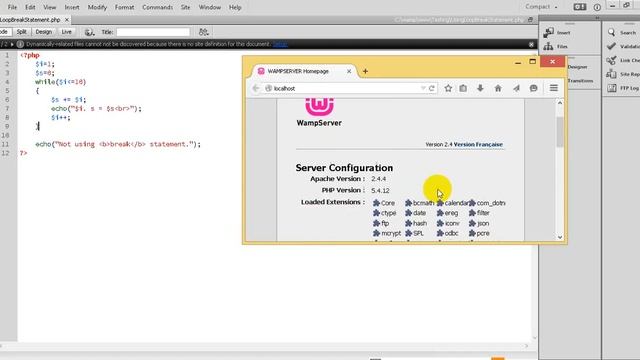Click the Core extension entry
Image resolution: width=640 pixels, height=360 pixels.
coord(384,203)
